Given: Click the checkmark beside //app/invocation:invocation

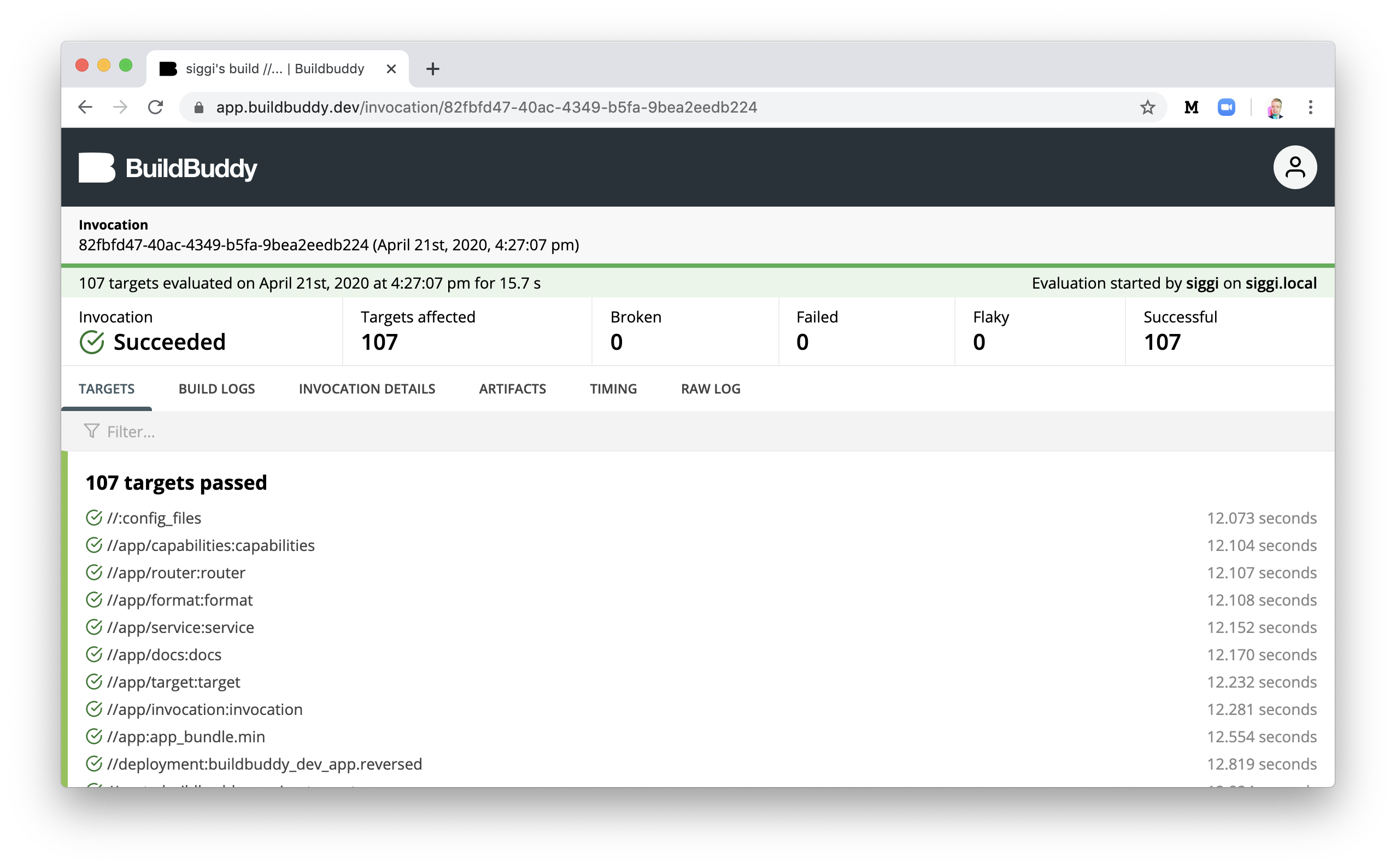Looking at the screenshot, I should coord(94,709).
